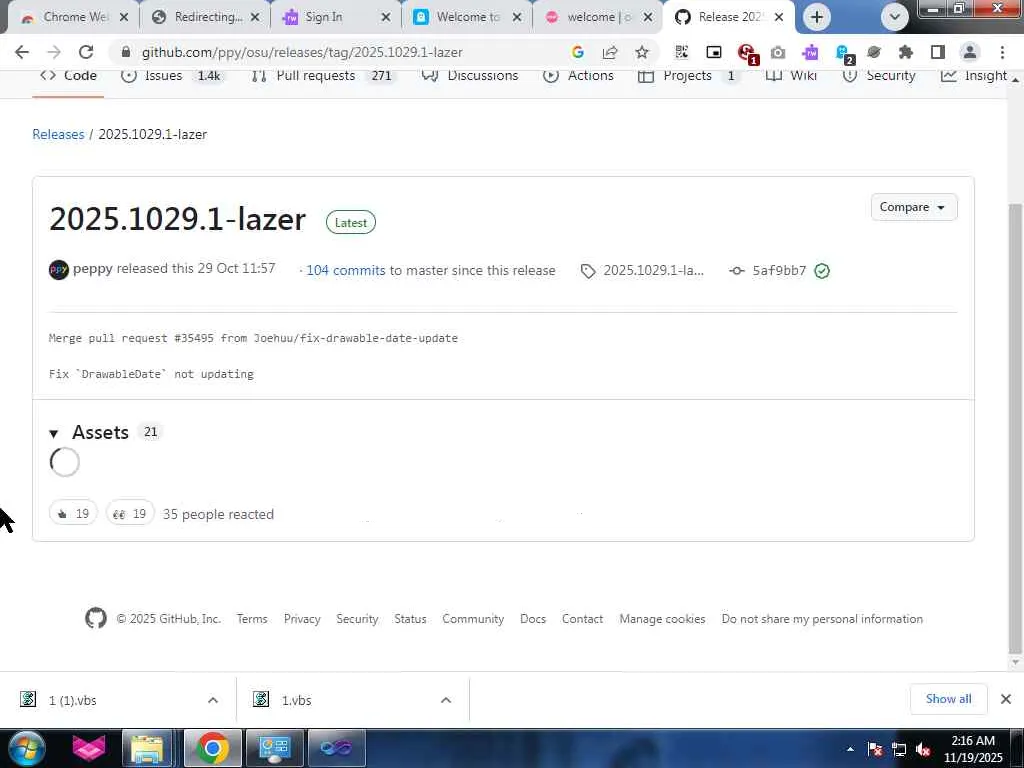
Task: Open the Projects tab
Action: click(688, 76)
